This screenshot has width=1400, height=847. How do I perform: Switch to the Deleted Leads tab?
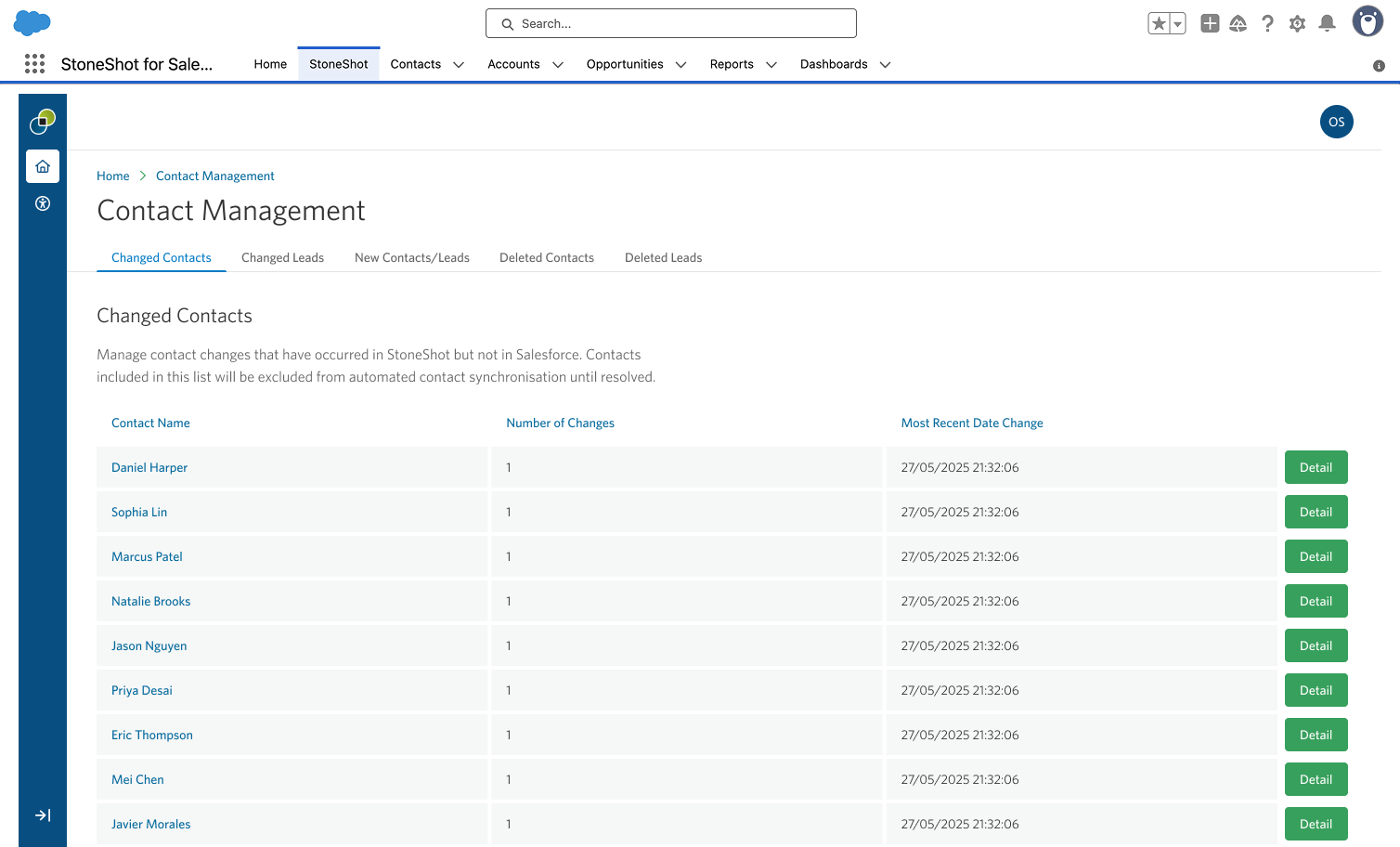(x=664, y=257)
